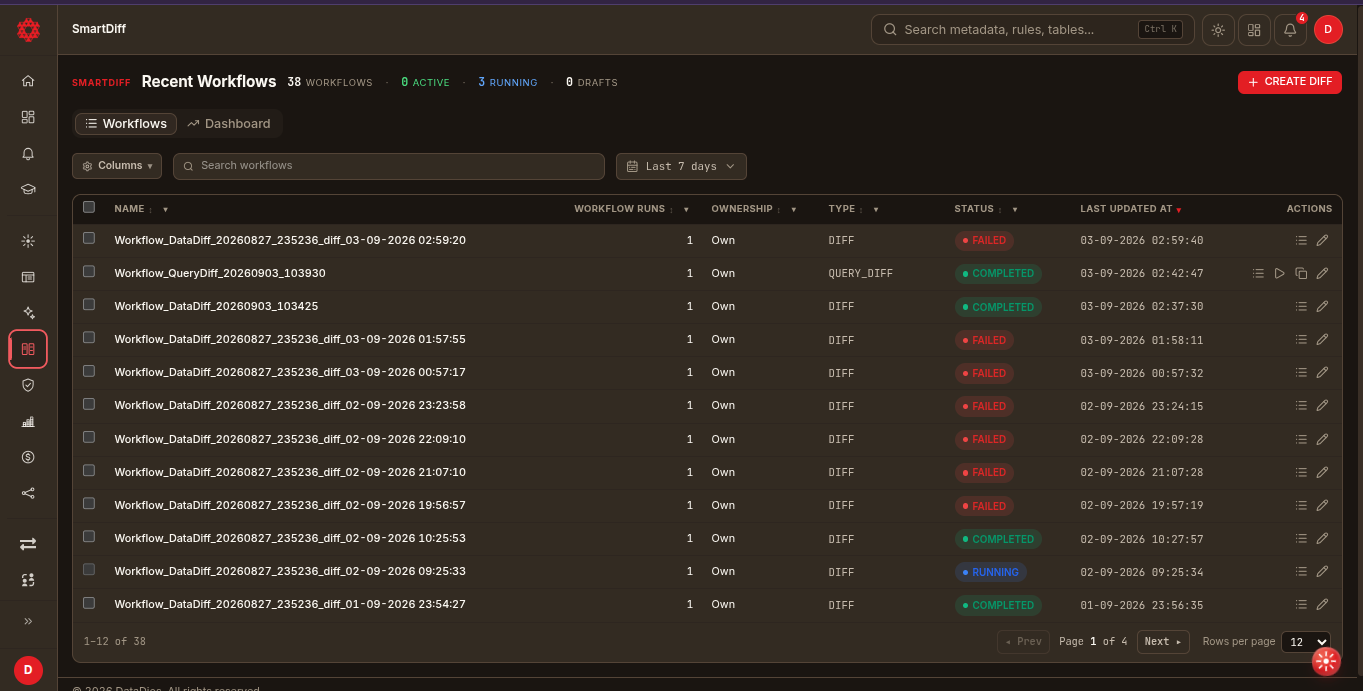The height and width of the screenshot is (691, 1363).
Task: Tick checkbox for workflow diff_02-09-2026 23:23:58
Action: pos(89,403)
